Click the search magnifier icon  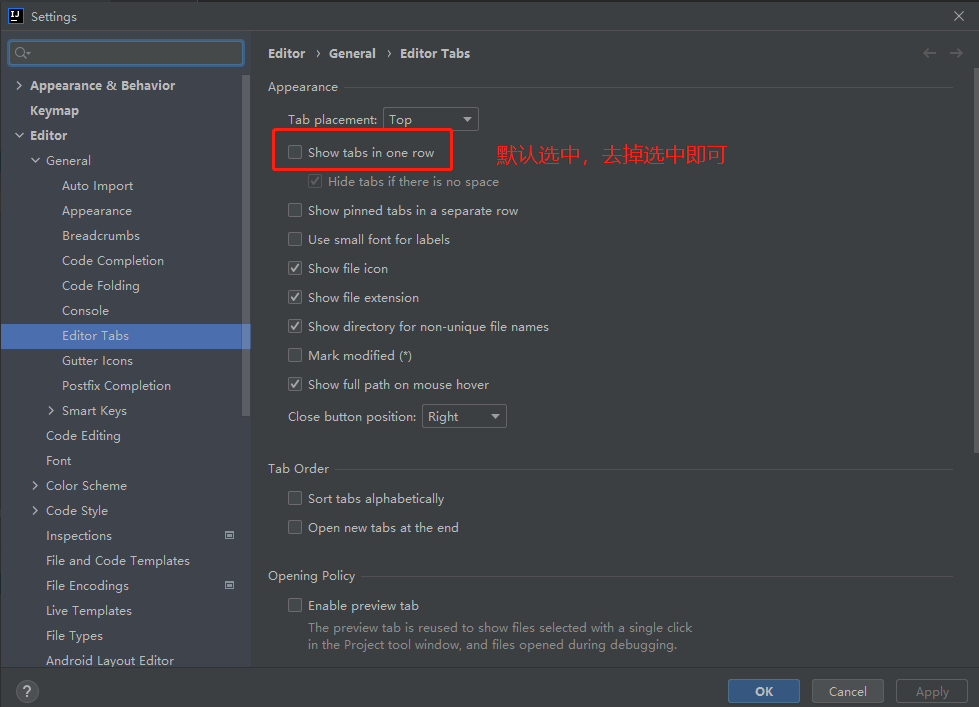(x=22, y=53)
